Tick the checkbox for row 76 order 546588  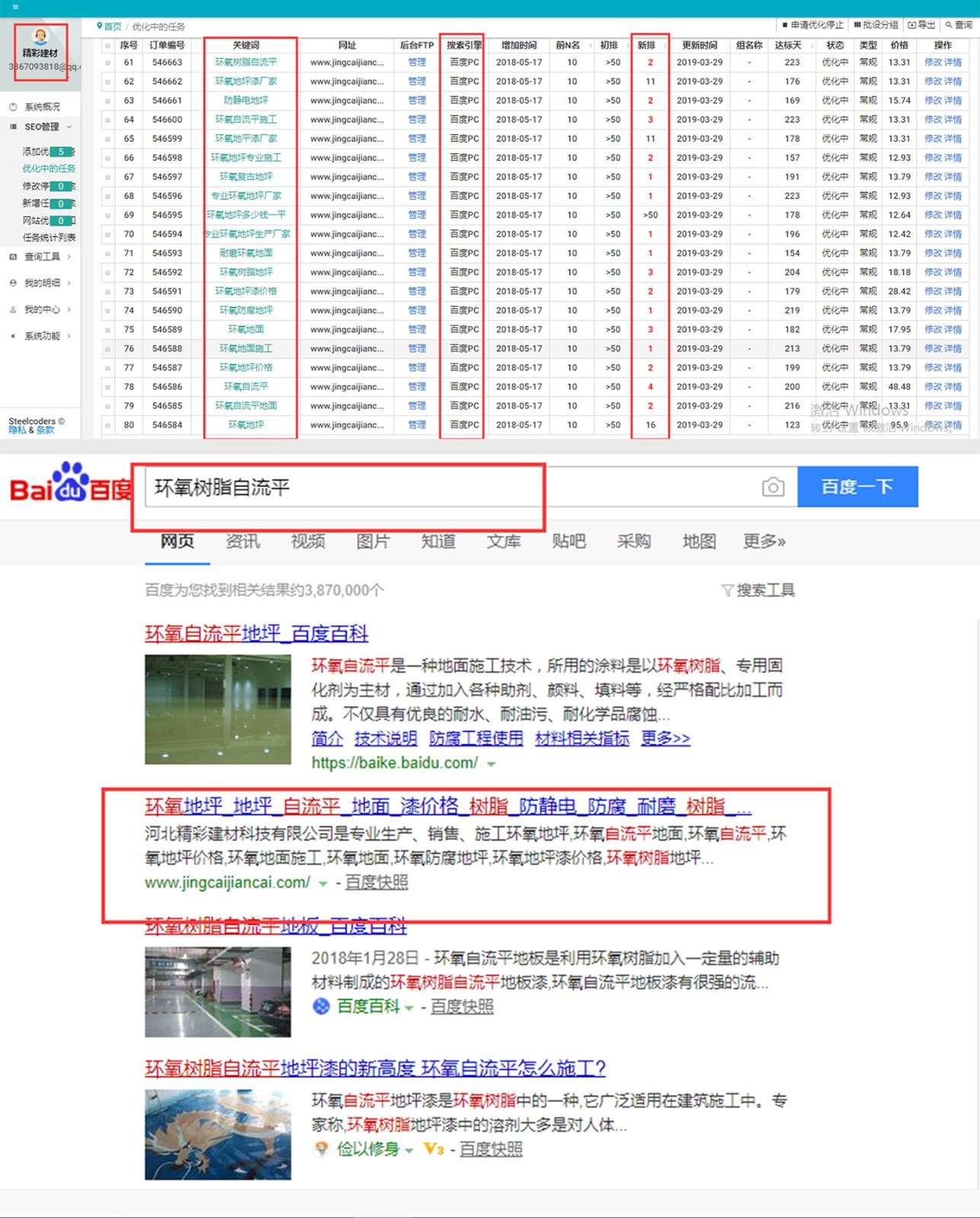coord(107,349)
